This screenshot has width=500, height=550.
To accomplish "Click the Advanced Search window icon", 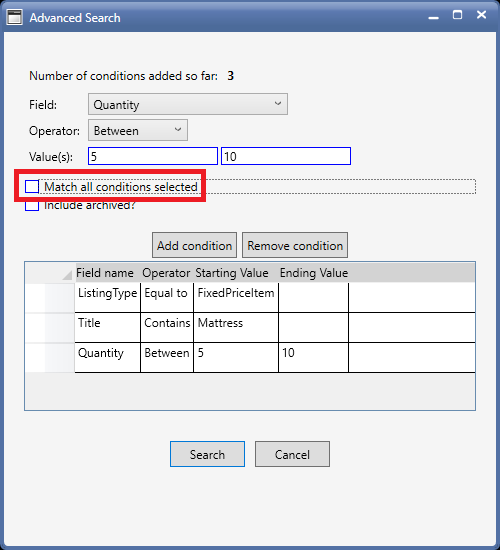I will [14, 17].
